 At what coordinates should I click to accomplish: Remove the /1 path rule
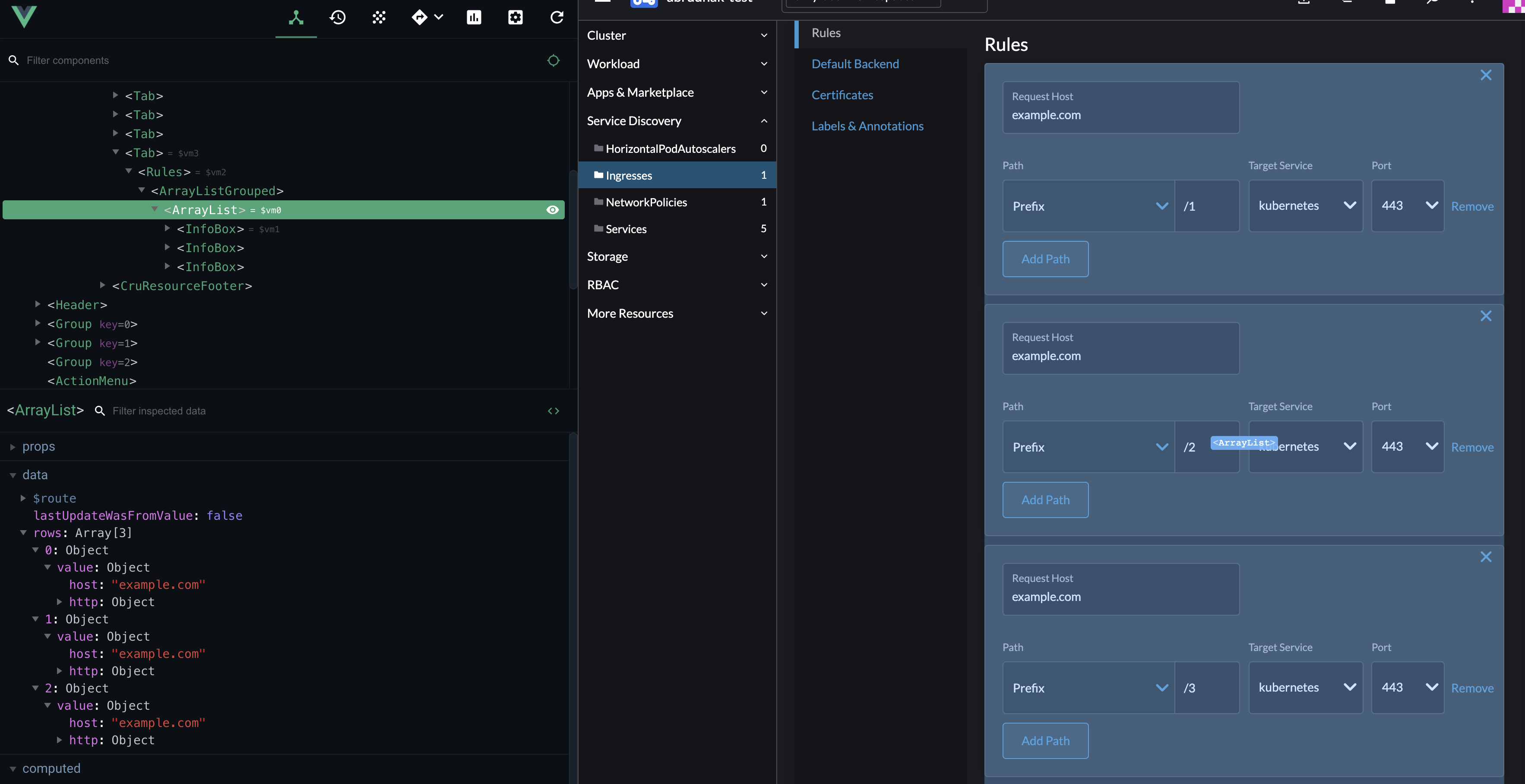[x=1473, y=206]
